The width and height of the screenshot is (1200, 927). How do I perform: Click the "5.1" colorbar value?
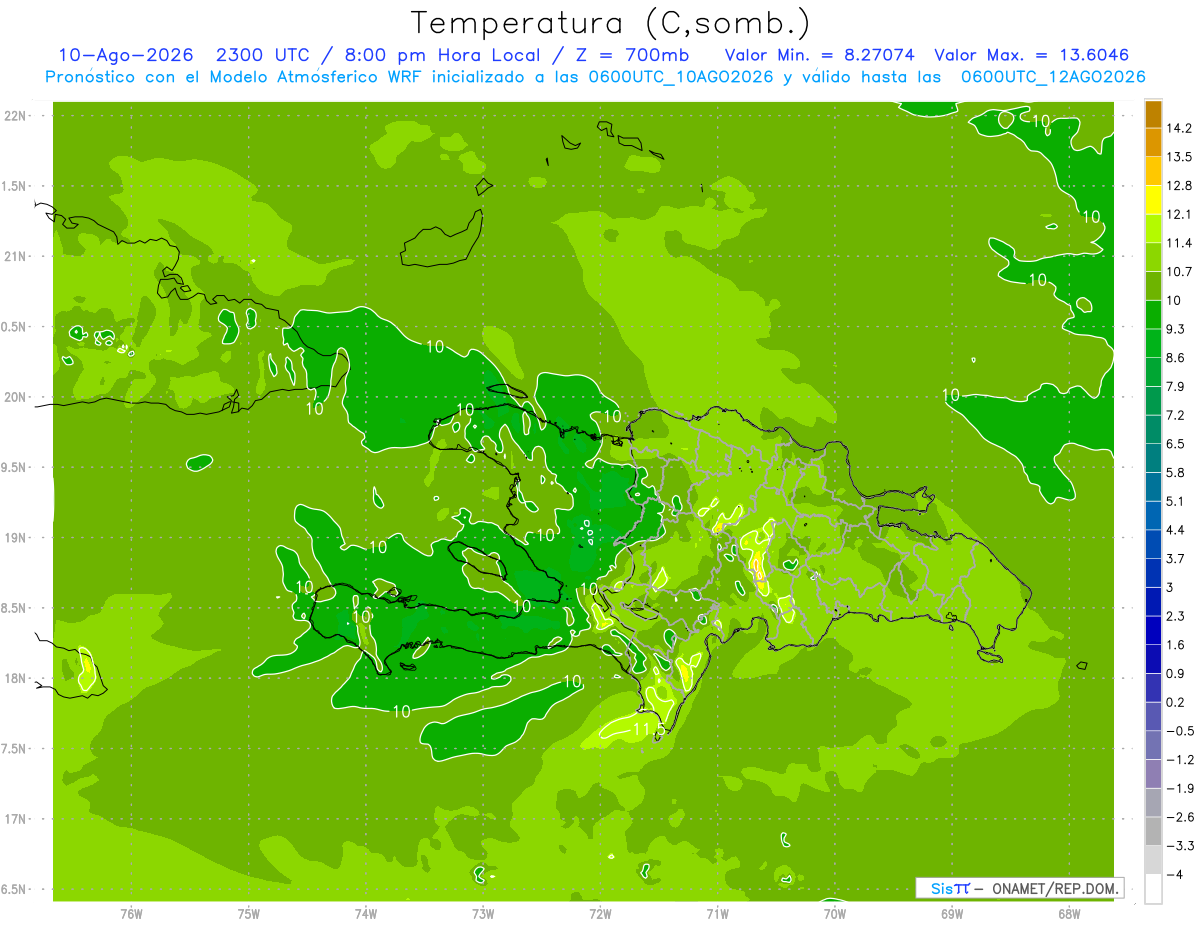(x=1176, y=501)
